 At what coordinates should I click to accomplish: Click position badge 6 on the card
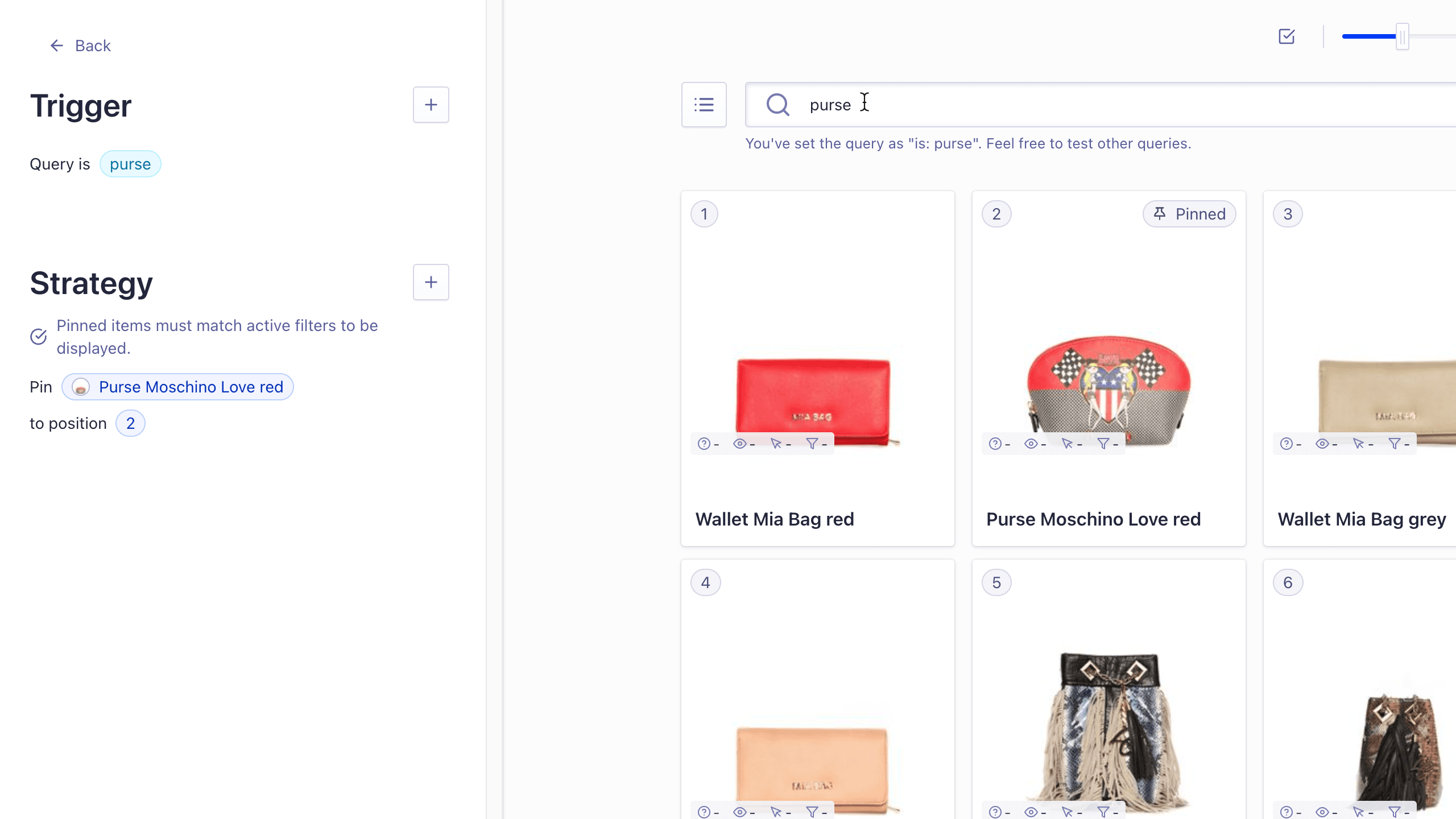click(x=1288, y=582)
